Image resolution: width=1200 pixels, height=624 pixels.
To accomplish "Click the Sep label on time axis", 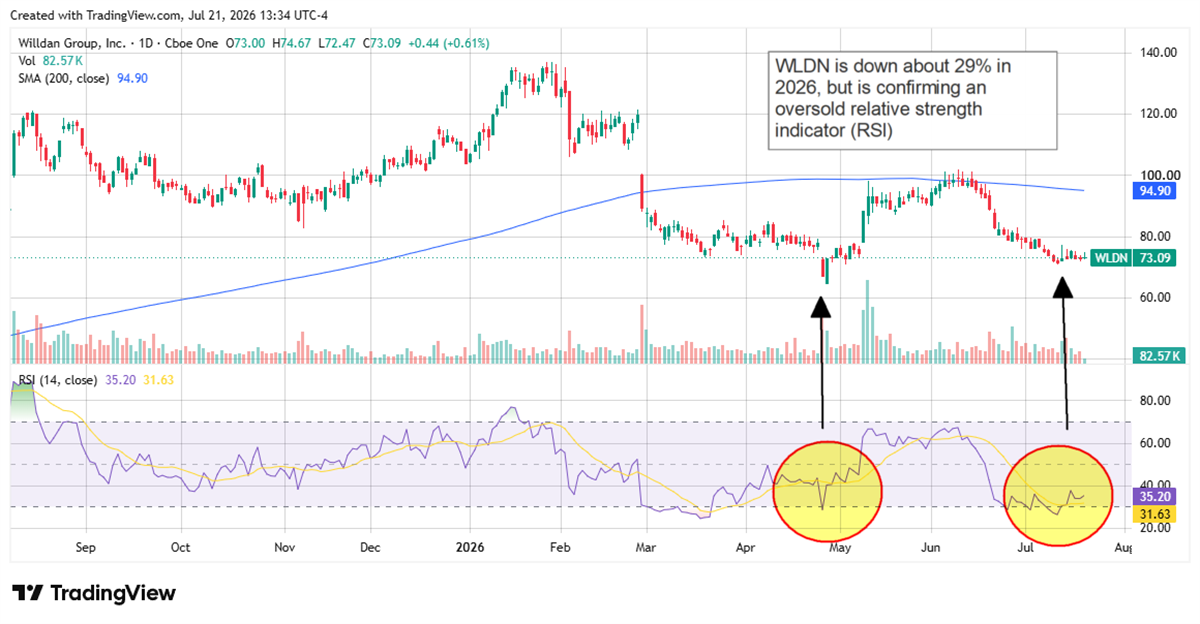I will 85,548.
